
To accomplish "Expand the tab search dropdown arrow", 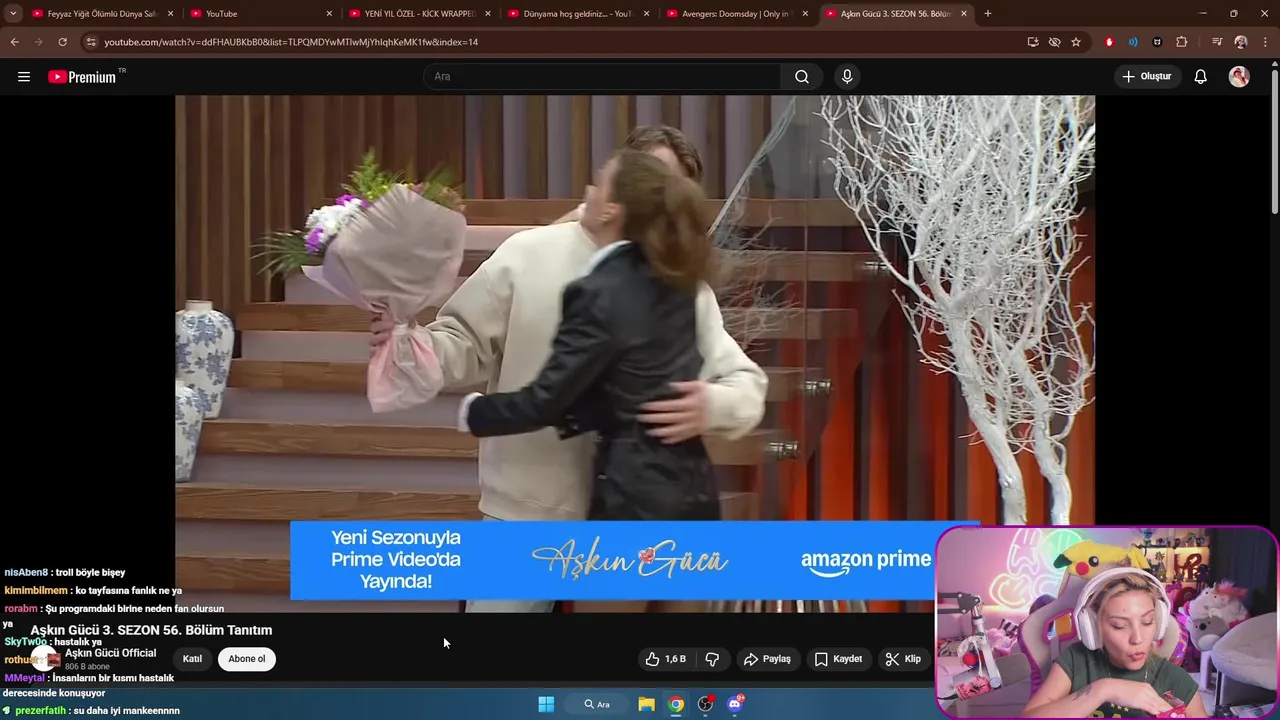I will [x=13, y=13].
